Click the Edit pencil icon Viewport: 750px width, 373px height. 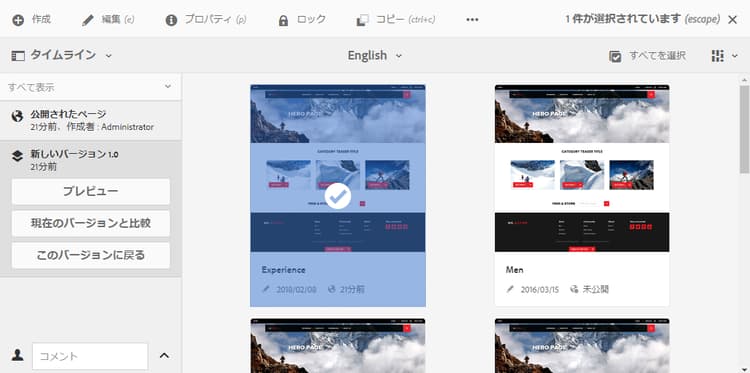(x=88, y=20)
